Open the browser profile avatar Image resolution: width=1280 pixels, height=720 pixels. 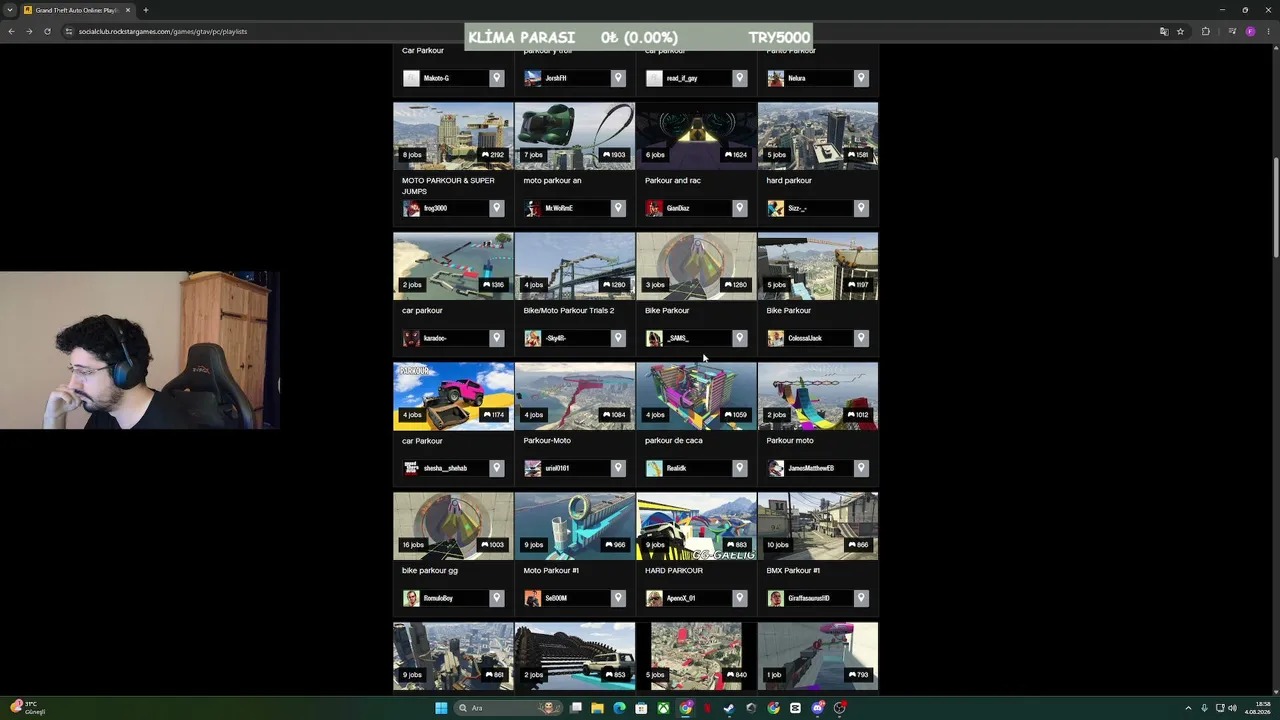pyautogui.click(x=1250, y=31)
